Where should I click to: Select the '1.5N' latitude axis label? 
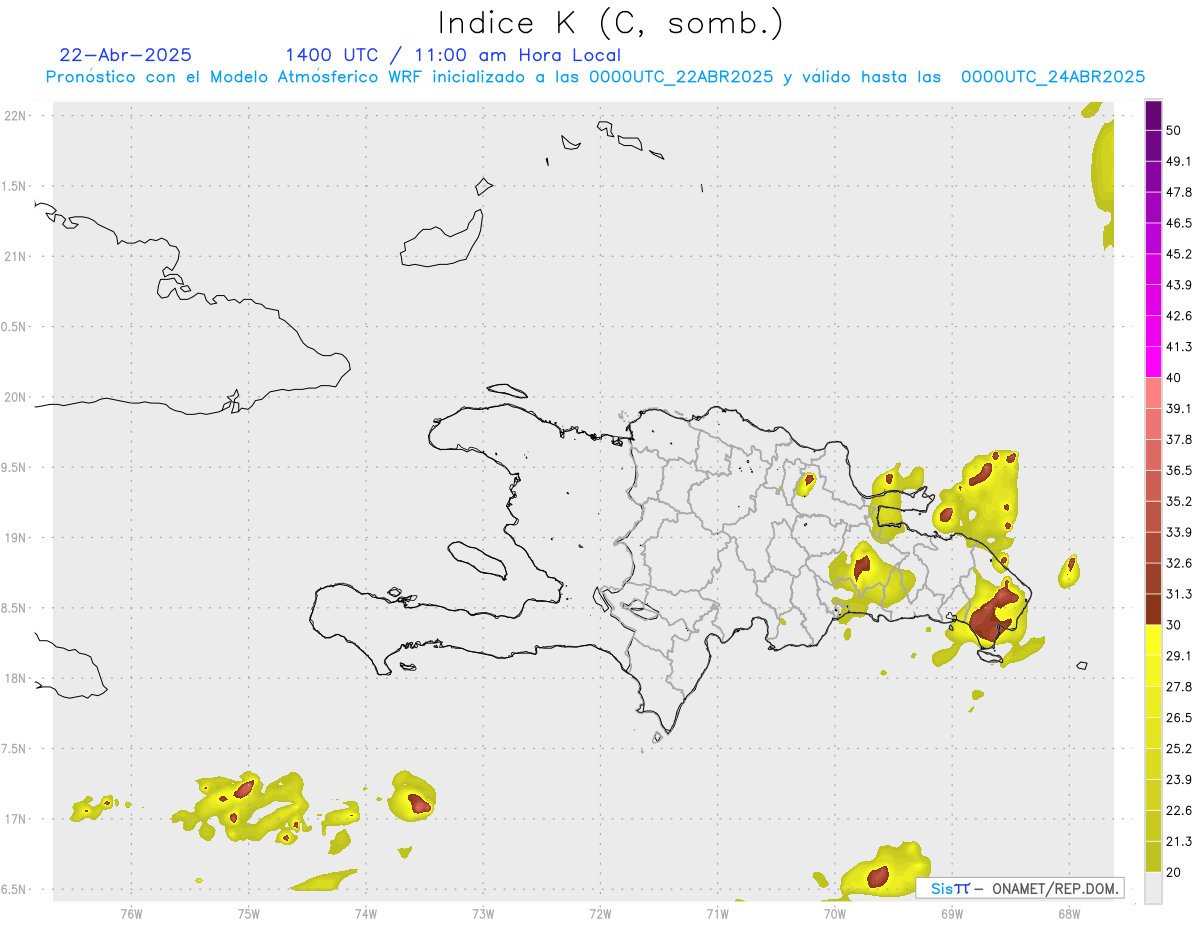point(13,186)
